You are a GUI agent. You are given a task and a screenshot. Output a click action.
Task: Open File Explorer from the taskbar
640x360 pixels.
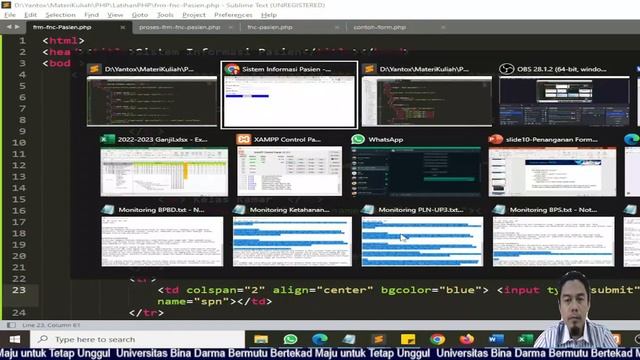click(261, 339)
